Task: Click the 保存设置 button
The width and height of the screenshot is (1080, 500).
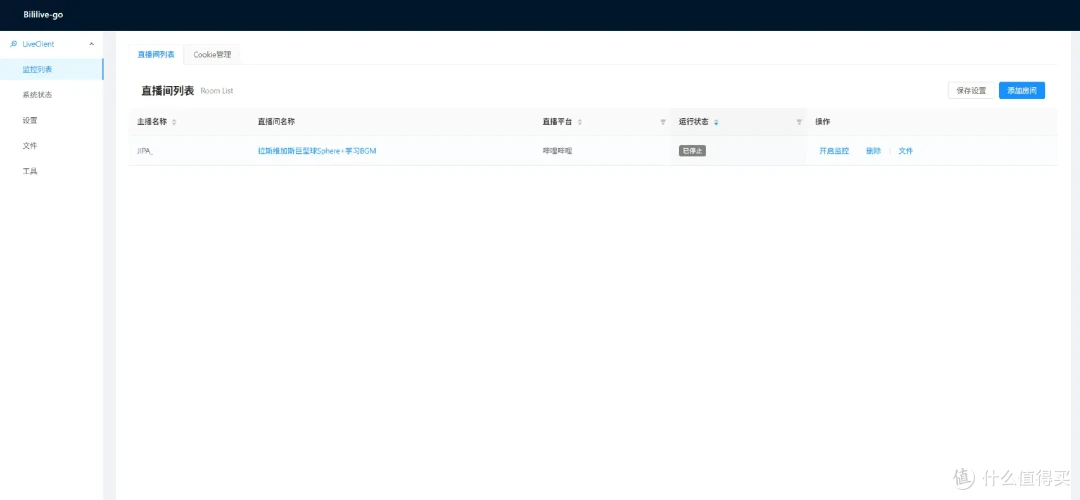Action: point(971,90)
